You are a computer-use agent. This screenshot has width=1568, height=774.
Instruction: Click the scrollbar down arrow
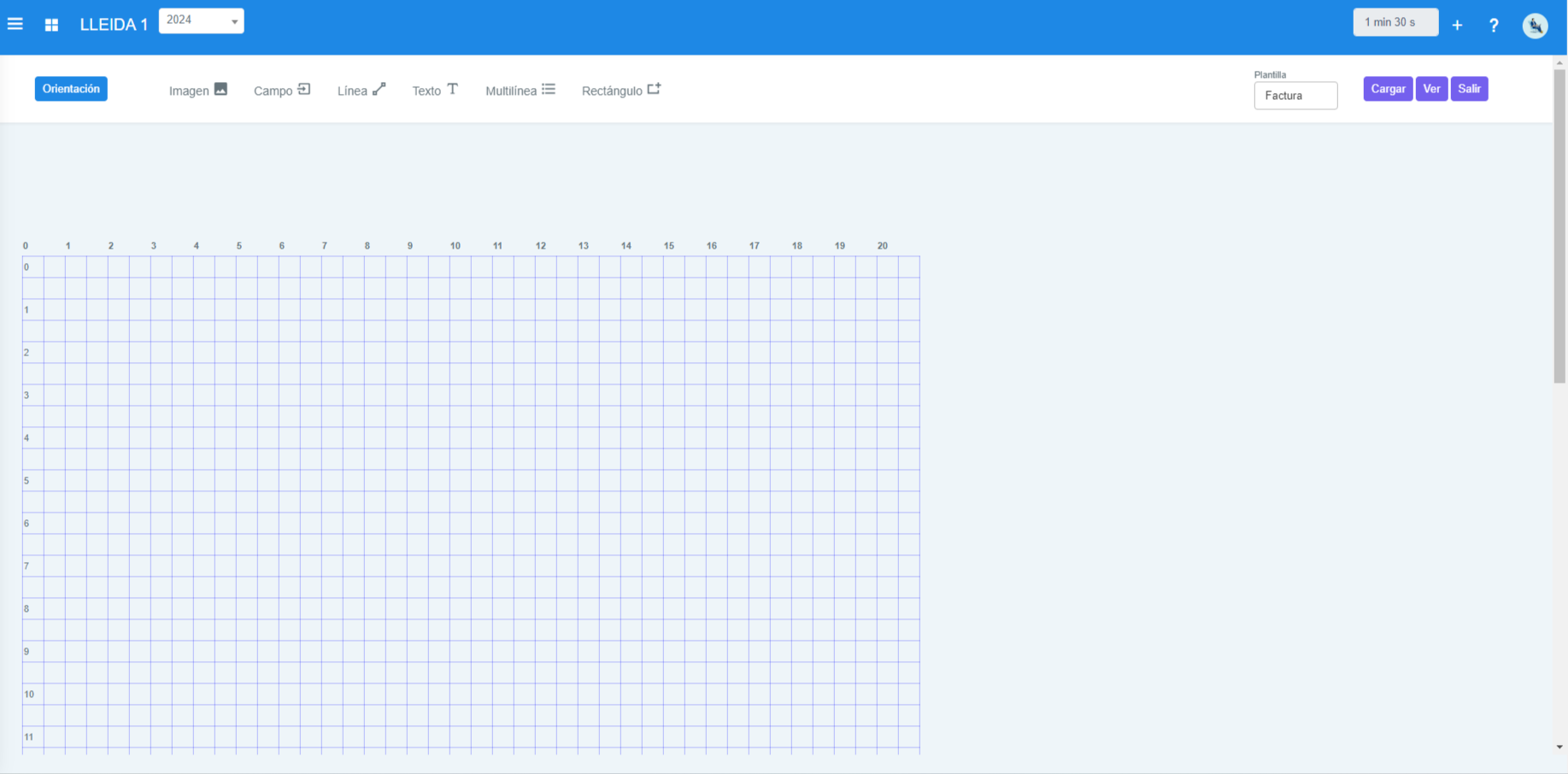[1559, 747]
